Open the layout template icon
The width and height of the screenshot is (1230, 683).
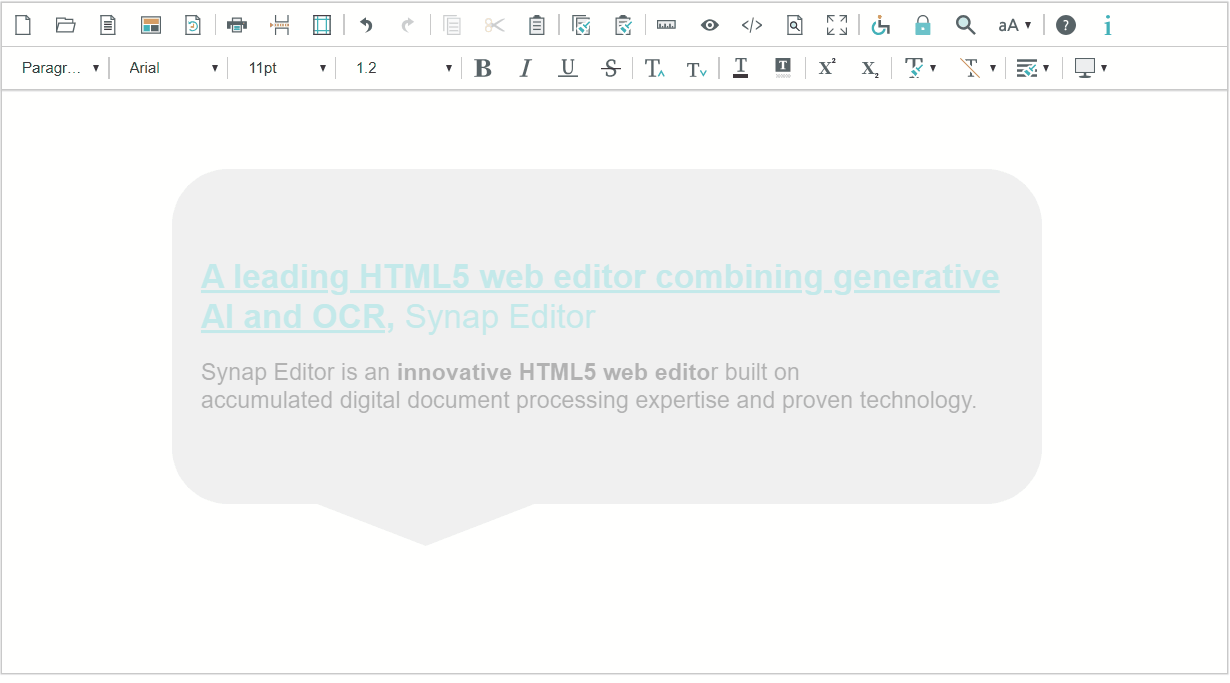point(151,25)
